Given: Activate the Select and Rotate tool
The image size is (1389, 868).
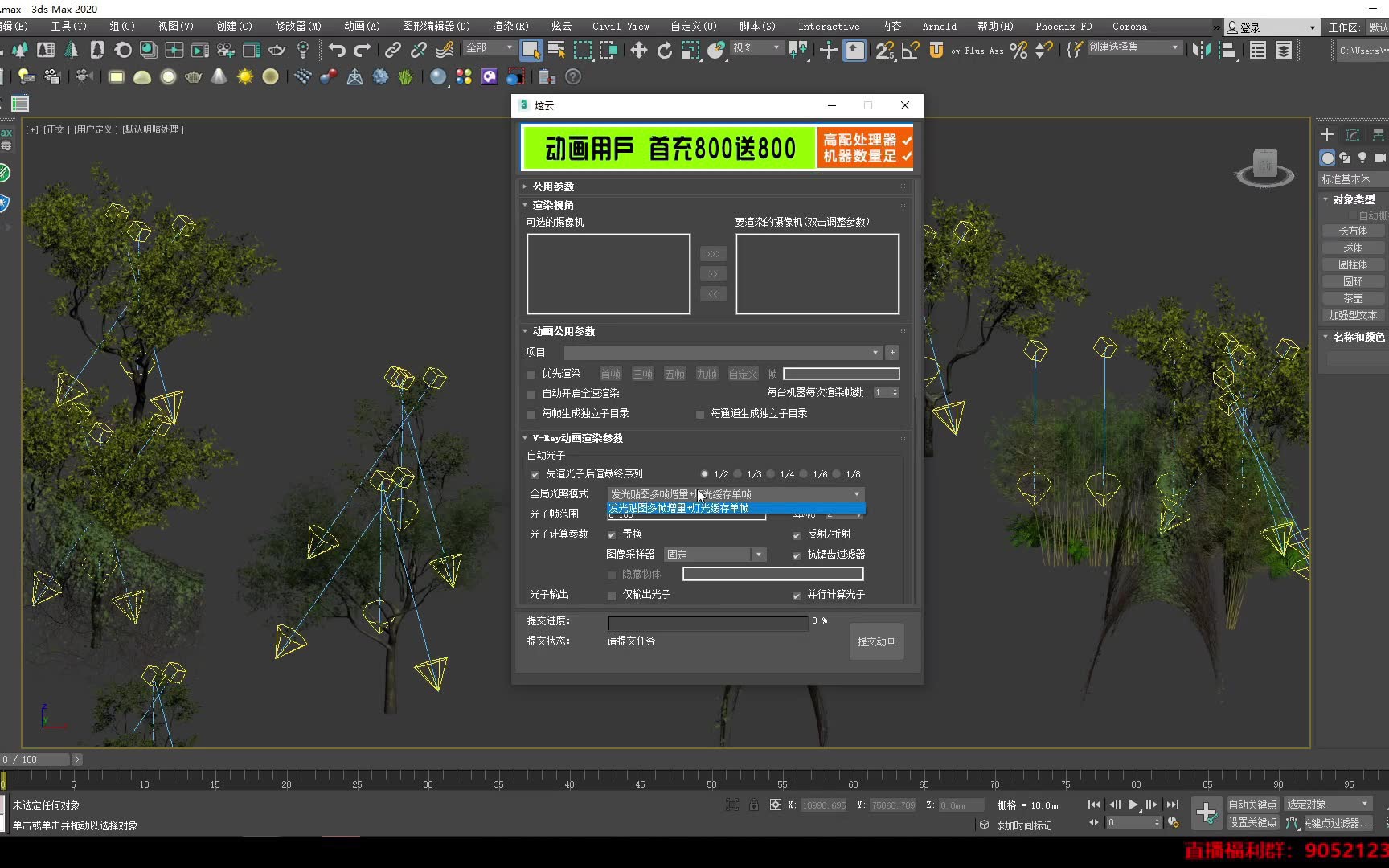Looking at the screenshot, I should click(664, 51).
